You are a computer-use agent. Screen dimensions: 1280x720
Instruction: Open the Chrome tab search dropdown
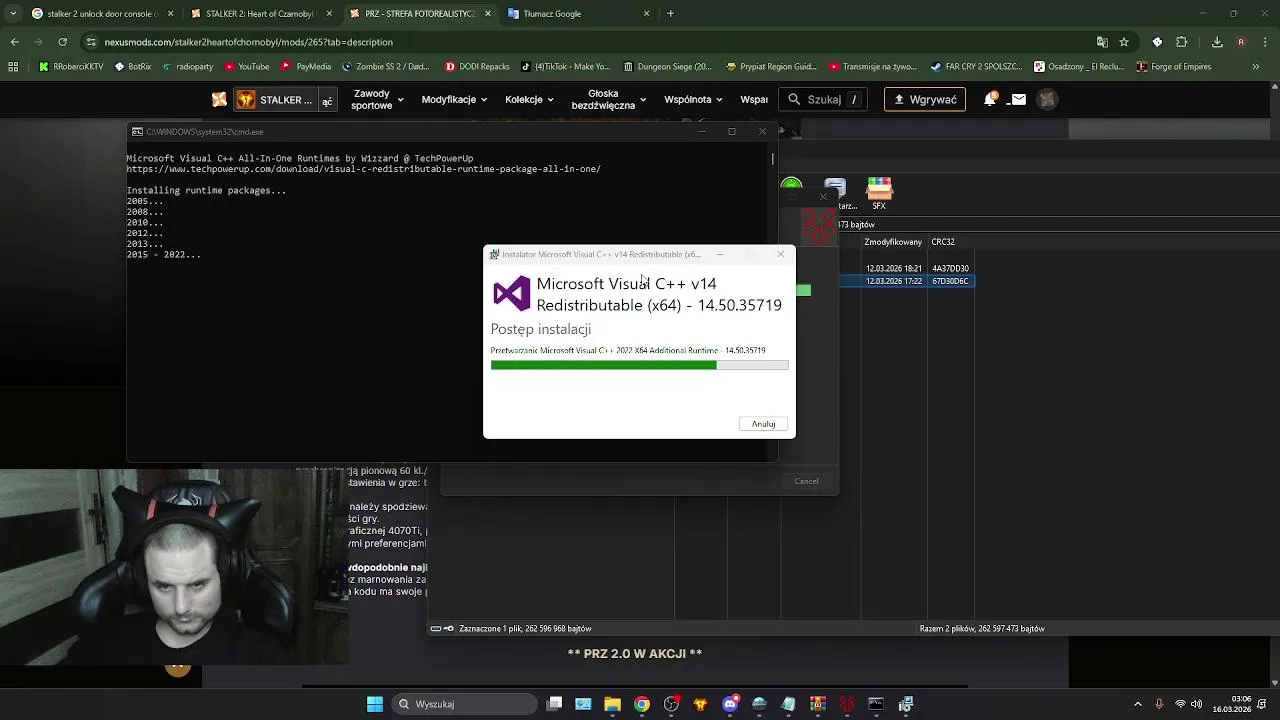pyautogui.click(x=13, y=14)
